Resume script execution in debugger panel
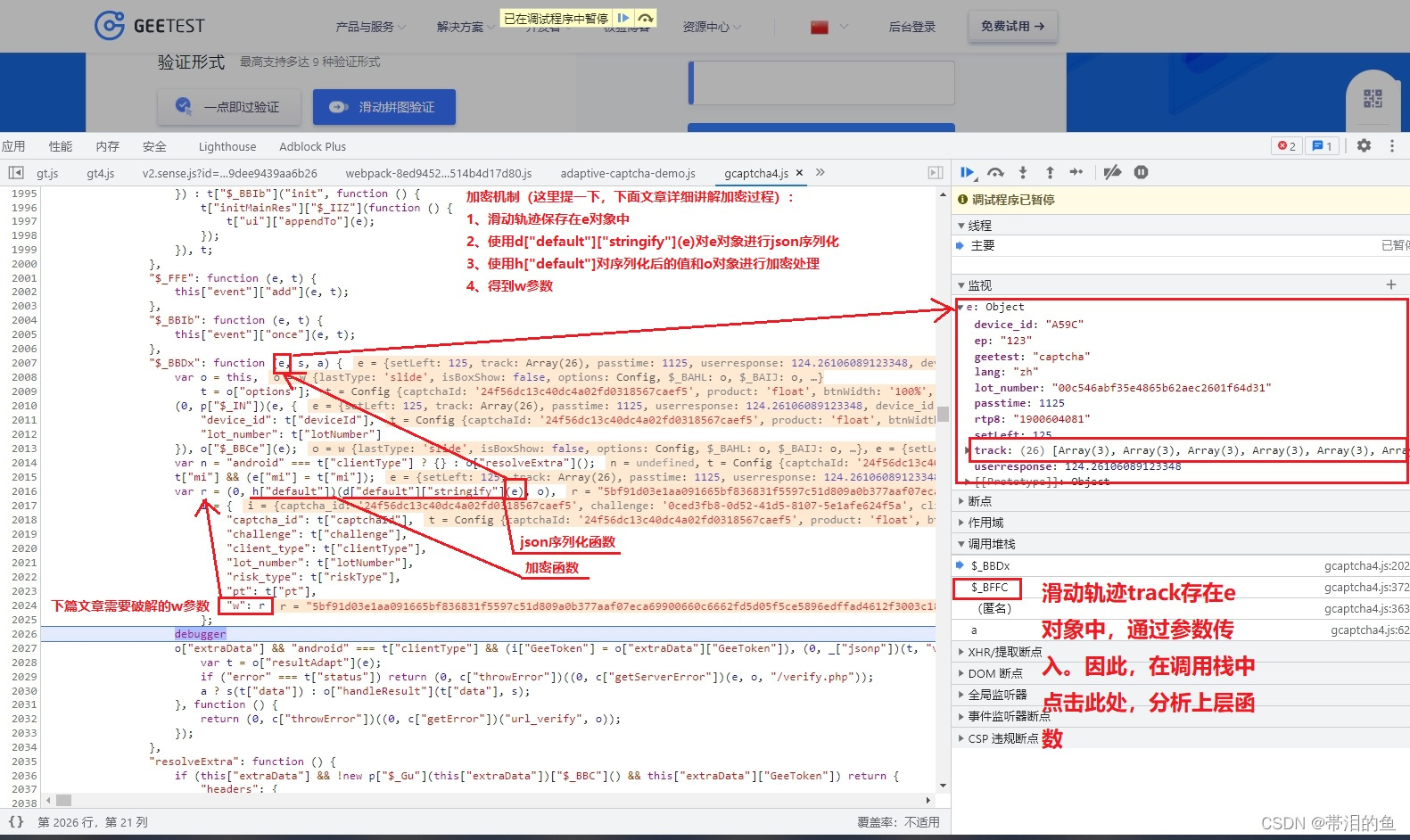 point(968,173)
